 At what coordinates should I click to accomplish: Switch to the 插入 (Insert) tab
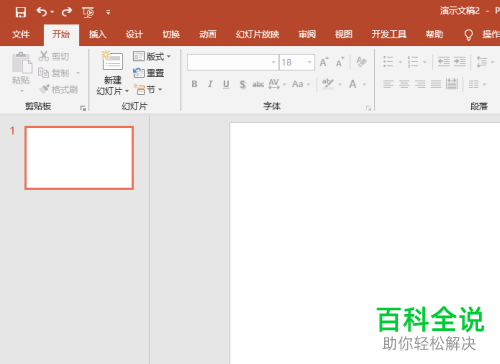coord(97,34)
